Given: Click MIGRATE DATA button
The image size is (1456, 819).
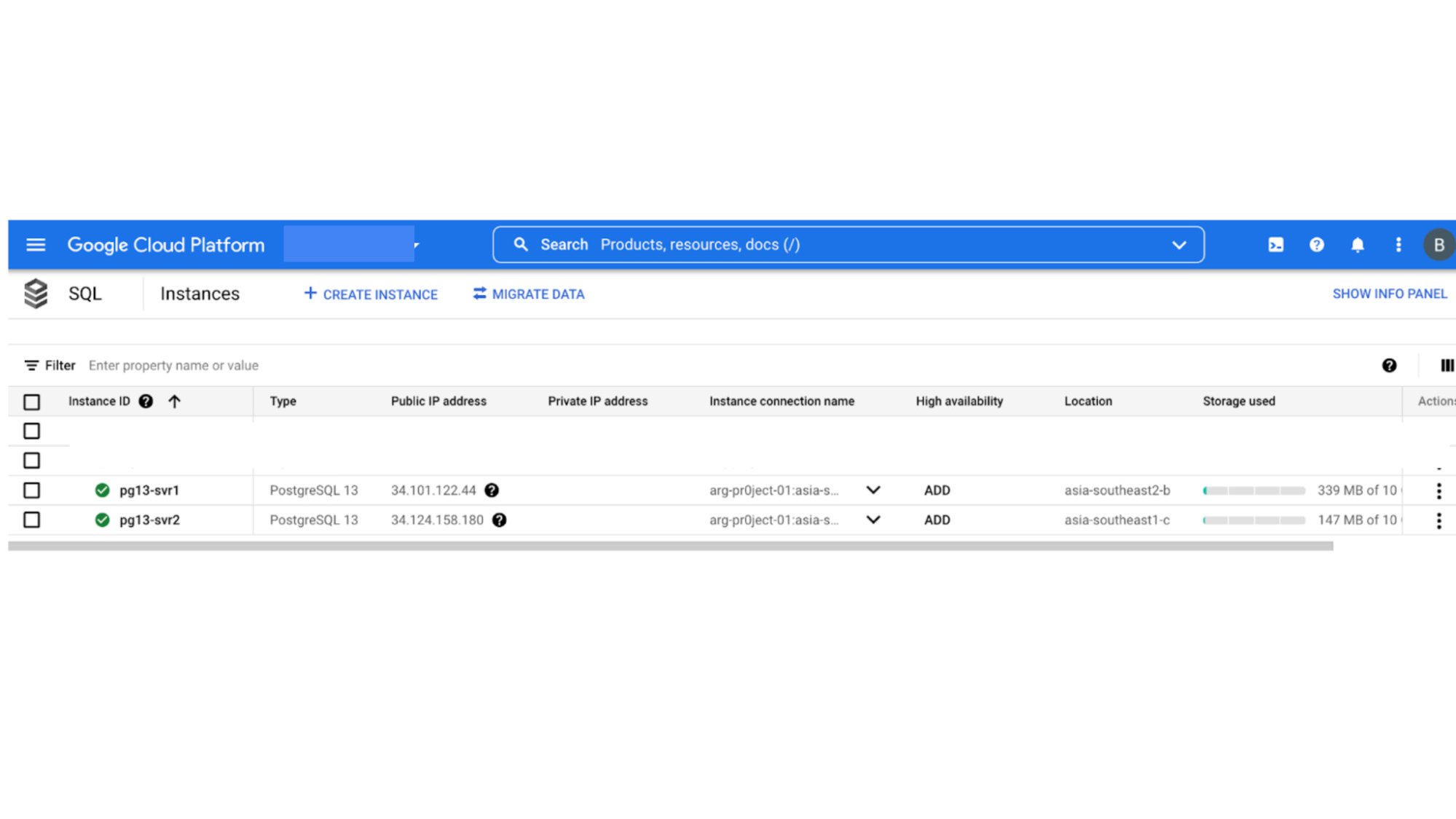Looking at the screenshot, I should coord(529,294).
